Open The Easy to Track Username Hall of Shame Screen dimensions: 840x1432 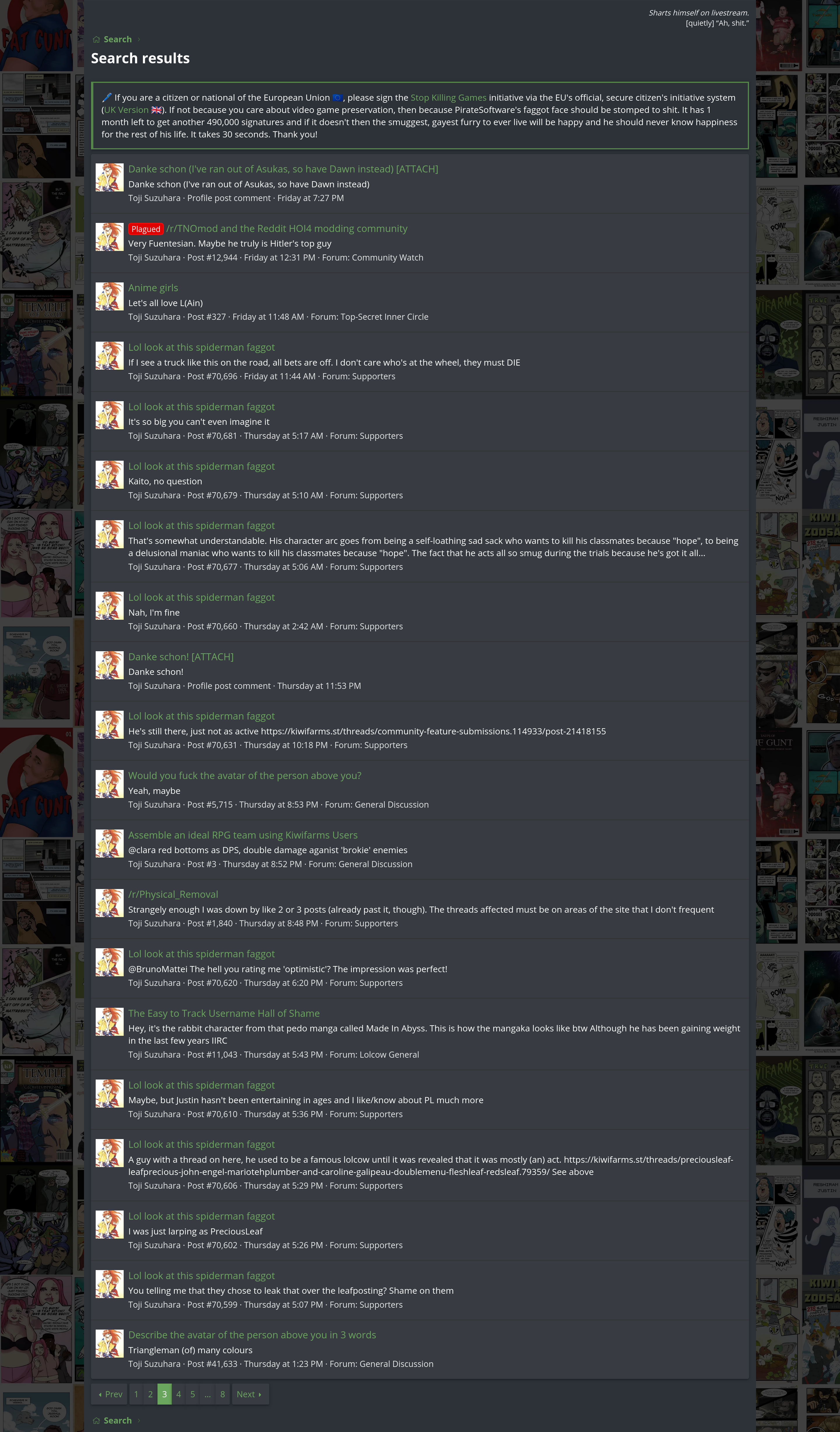pos(224,1013)
